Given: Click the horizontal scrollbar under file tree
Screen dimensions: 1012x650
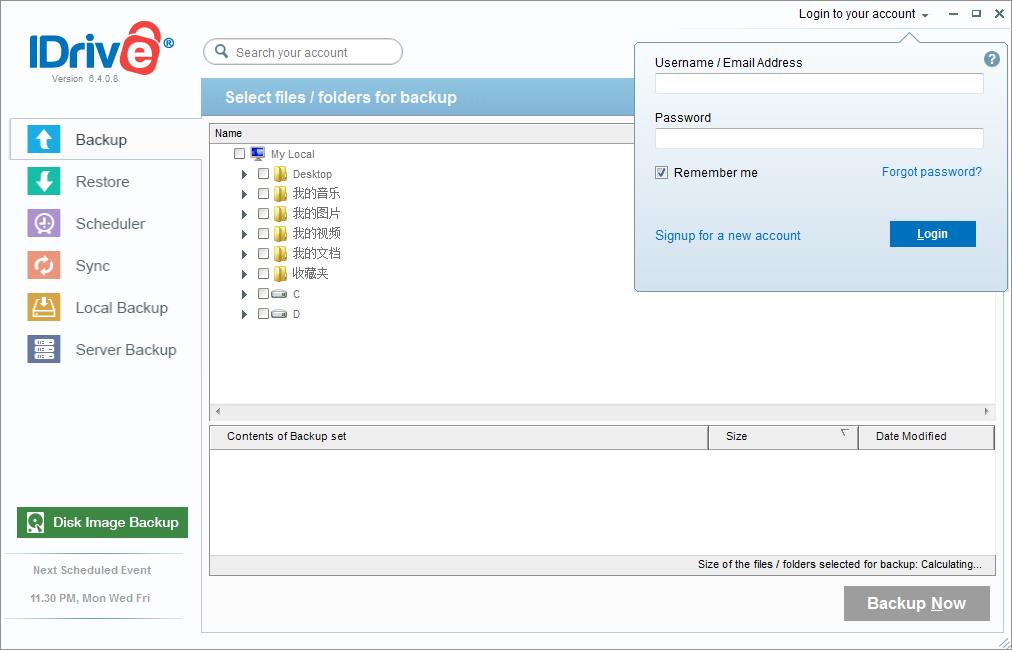Looking at the screenshot, I should [602, 411].
